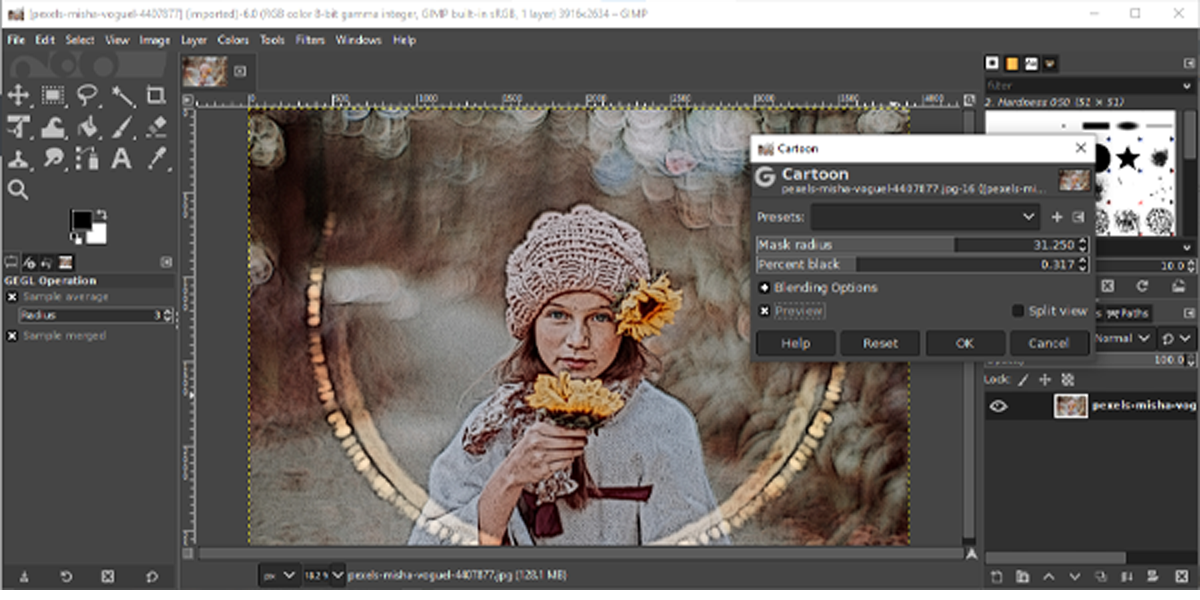Open the Patterns tab icon
This screenshot has width=1200, height=600.
click(1012, 63)
